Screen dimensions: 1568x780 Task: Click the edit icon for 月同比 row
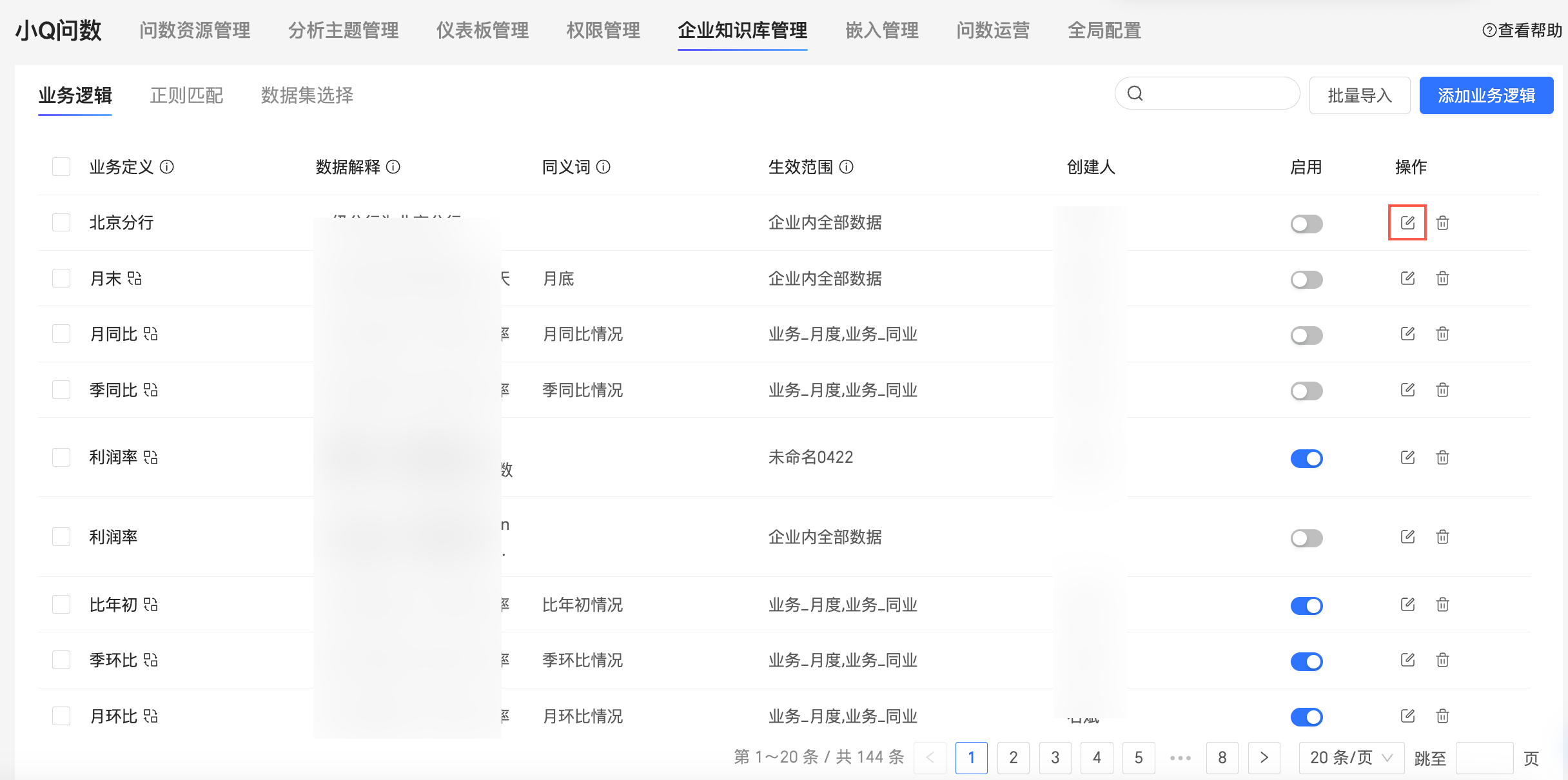click(1407, 334)
